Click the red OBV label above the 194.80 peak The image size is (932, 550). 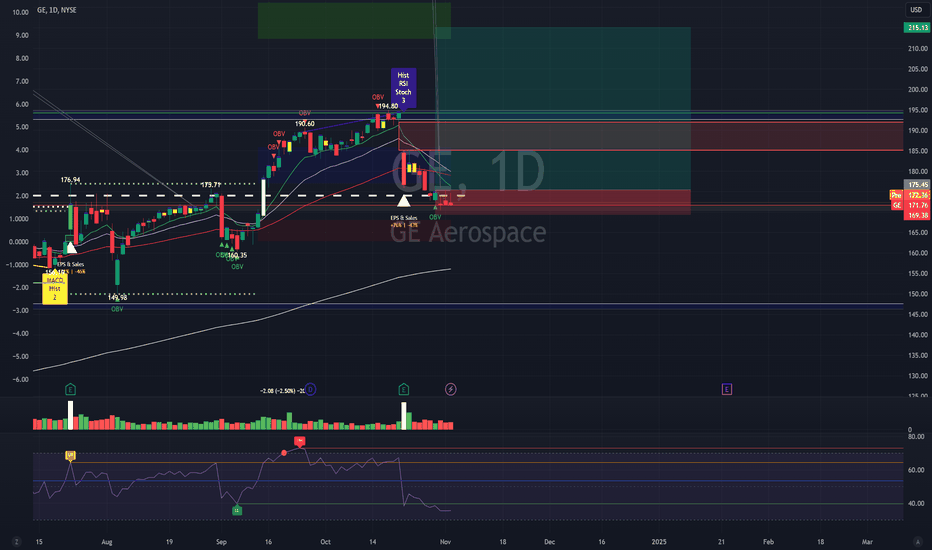click(377, 97)
